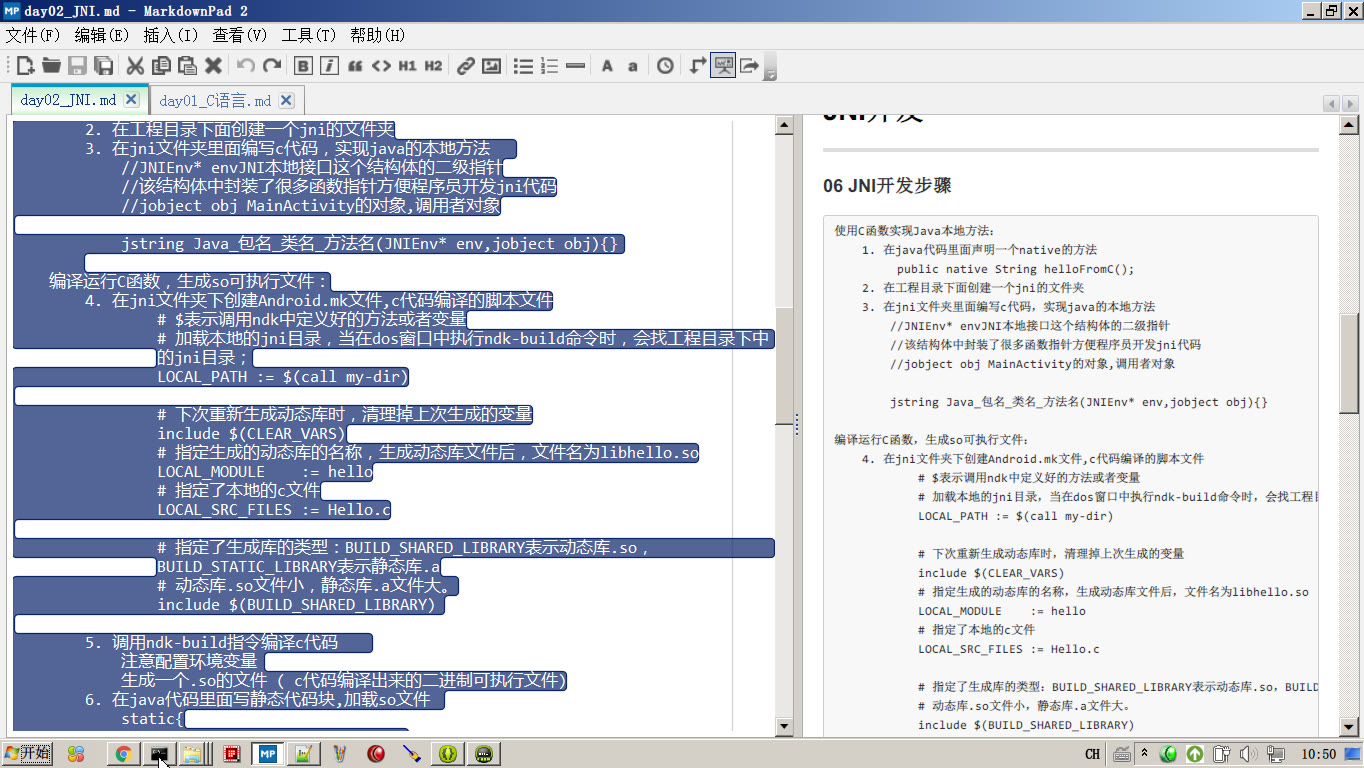This screenshot has width=1364, height=768.
Task: Insert an ordered numbered list
Action: pos(549,66)
